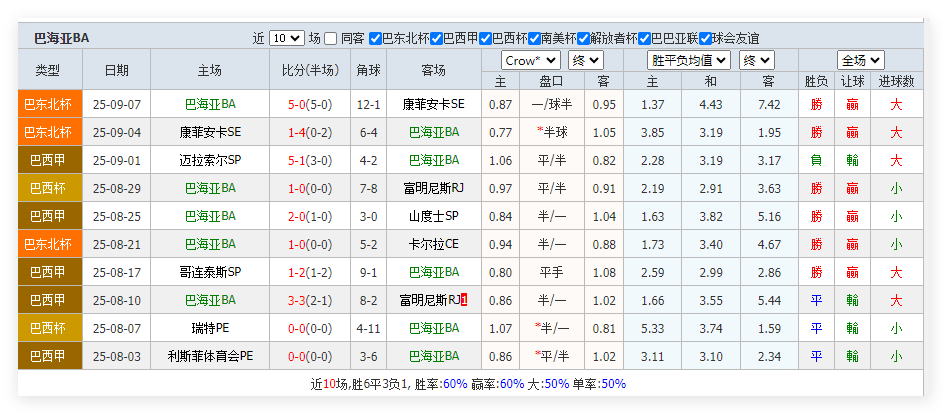Expand the Crow* odds company dropdown
The width and height of the screenshot is (948, 414).
pyautogui.click(x=530, y=60)
